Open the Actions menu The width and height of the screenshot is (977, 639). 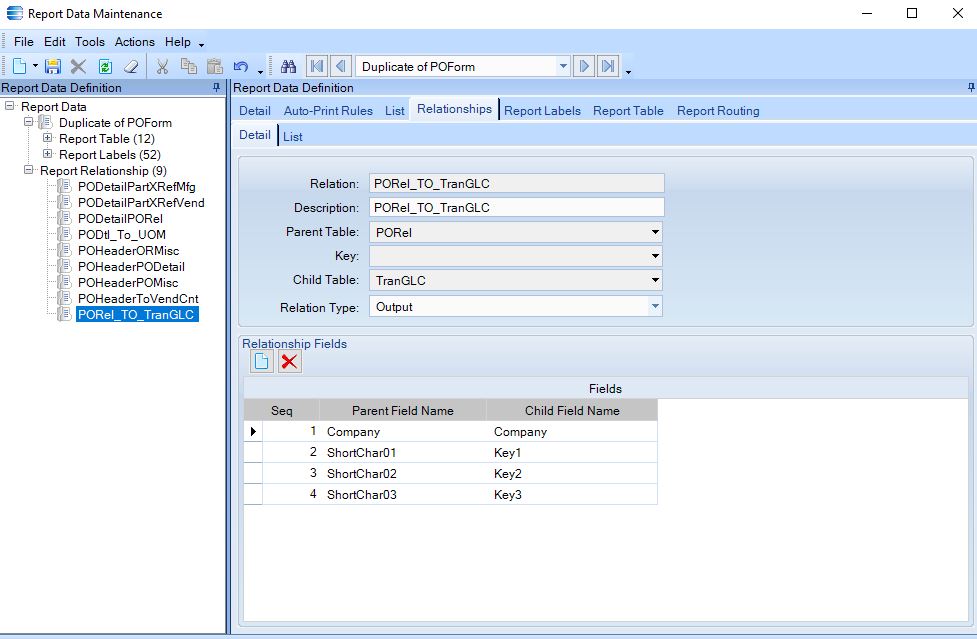(x=135, y=42)
